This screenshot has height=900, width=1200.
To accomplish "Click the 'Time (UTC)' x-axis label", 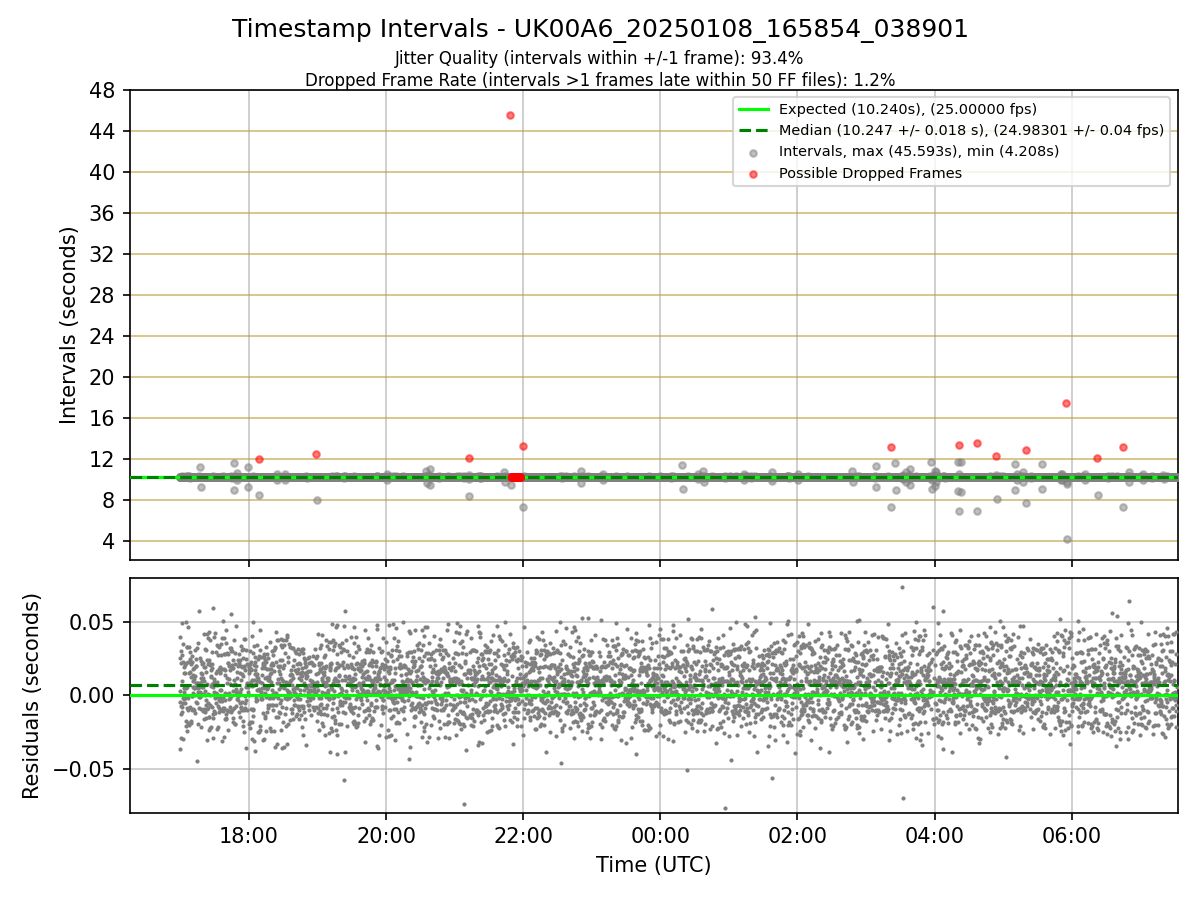I will (654, 865).
